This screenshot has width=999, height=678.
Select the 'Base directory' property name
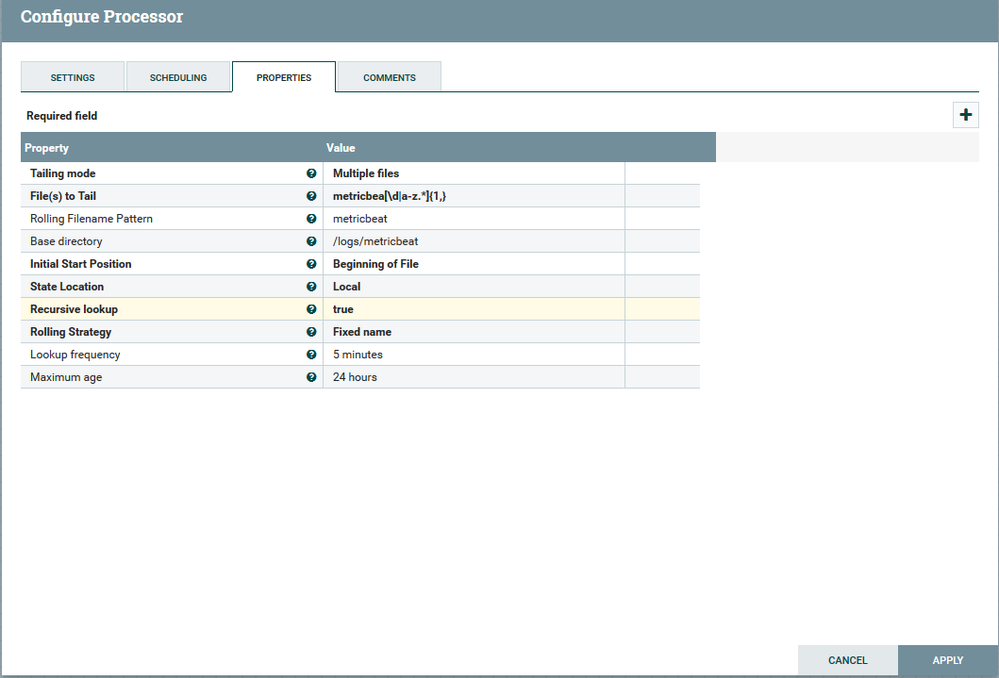tap(66, 241)
